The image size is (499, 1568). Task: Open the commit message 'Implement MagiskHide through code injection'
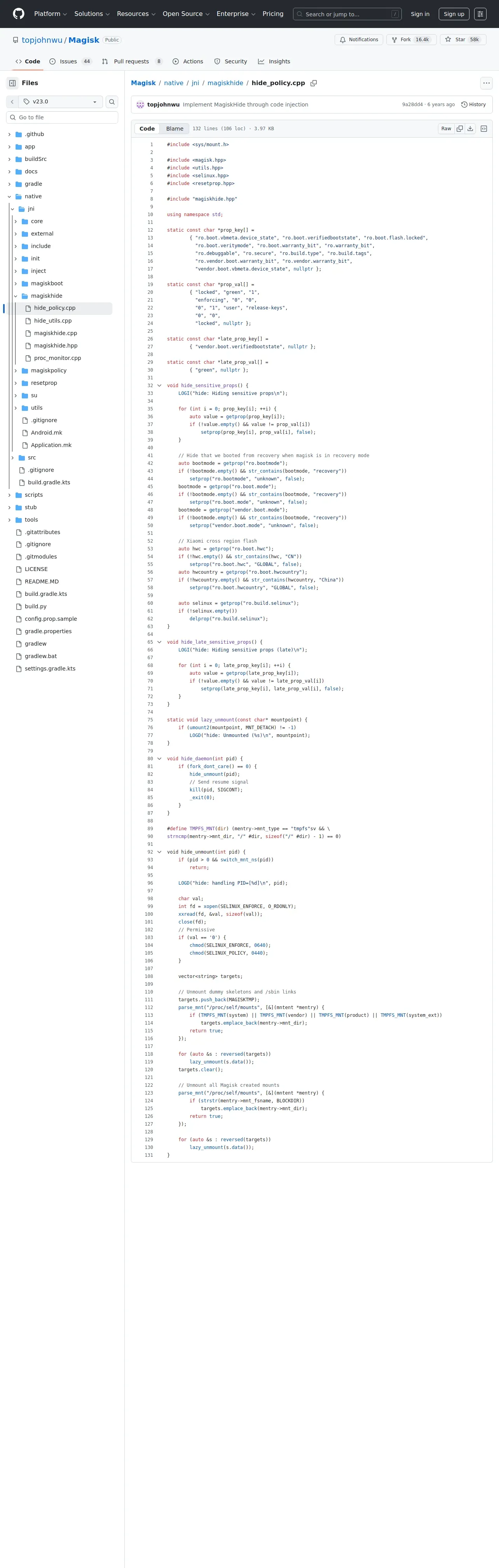245,105
